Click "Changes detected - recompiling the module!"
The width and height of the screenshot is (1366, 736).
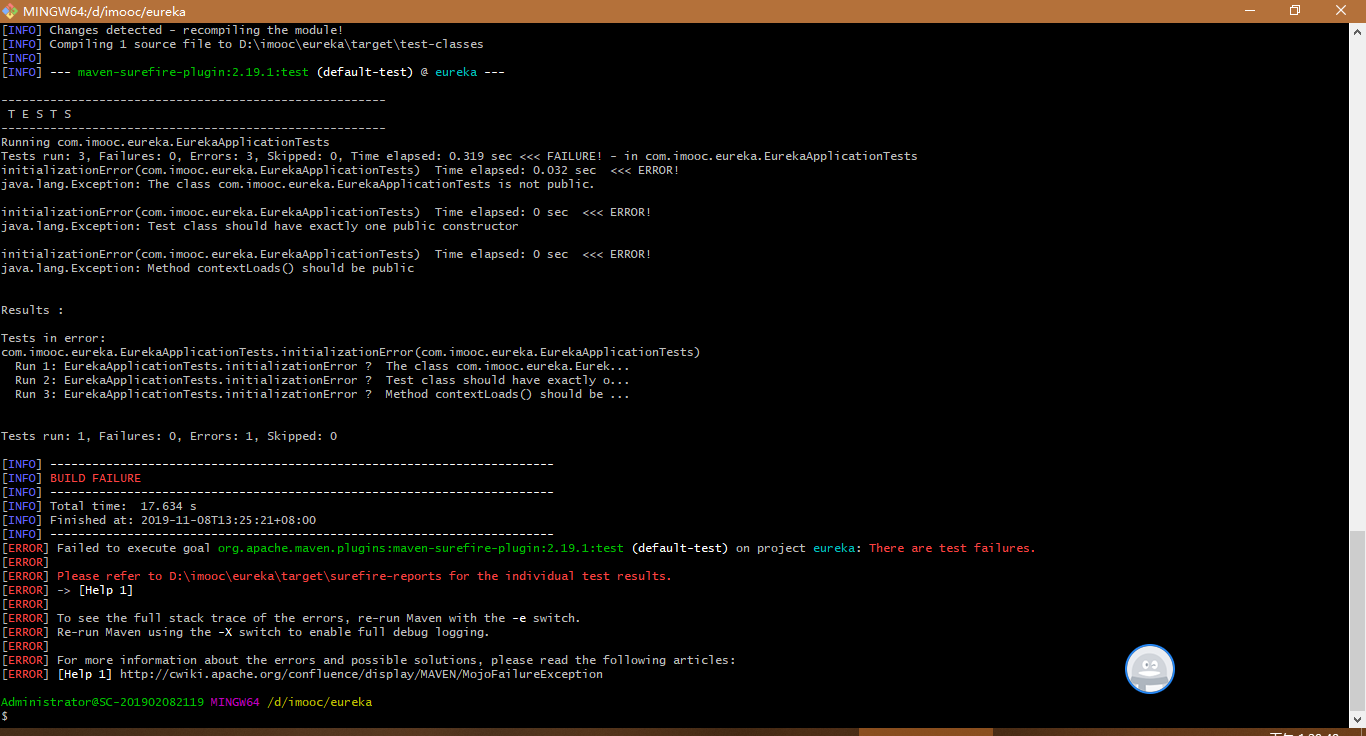click(x=196, y=30)
